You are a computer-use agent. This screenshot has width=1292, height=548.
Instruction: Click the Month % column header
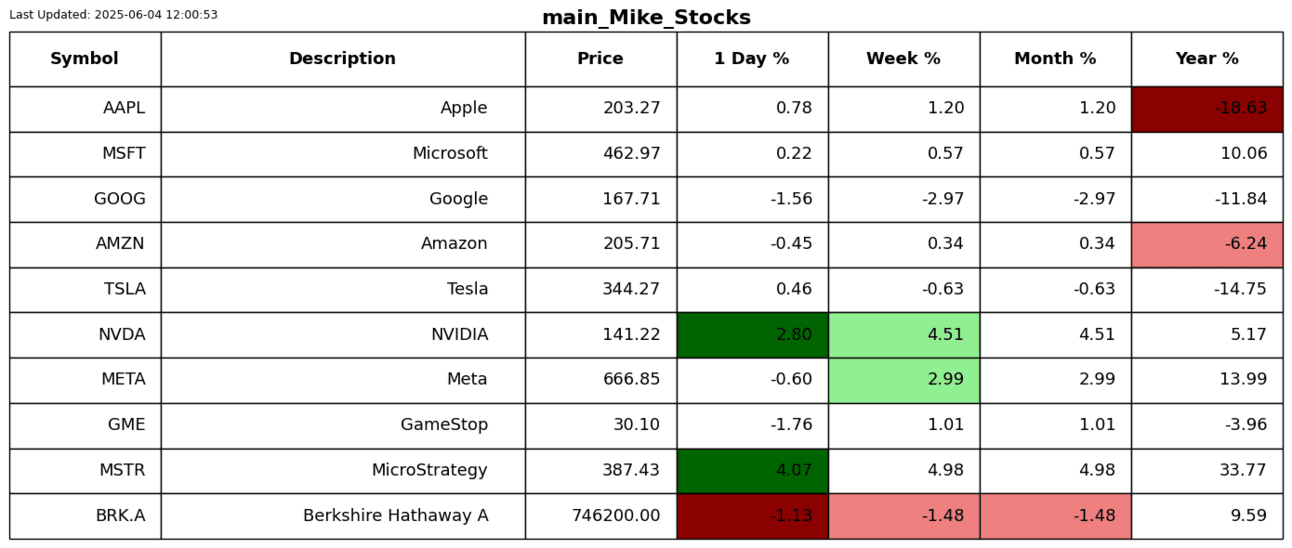[x=1055, y=59]
